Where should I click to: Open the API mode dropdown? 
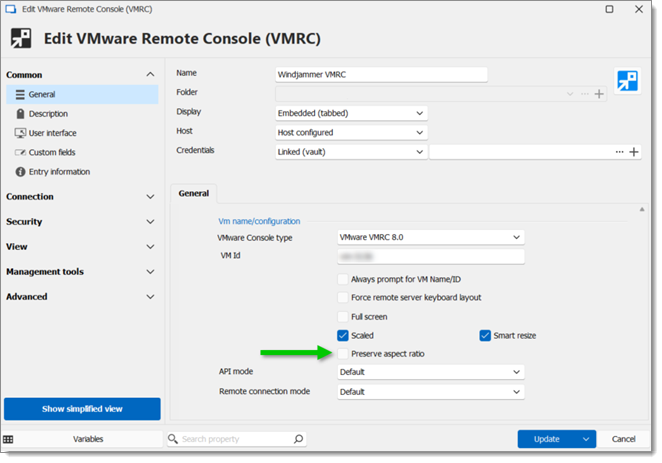click(x=431, y=372)
